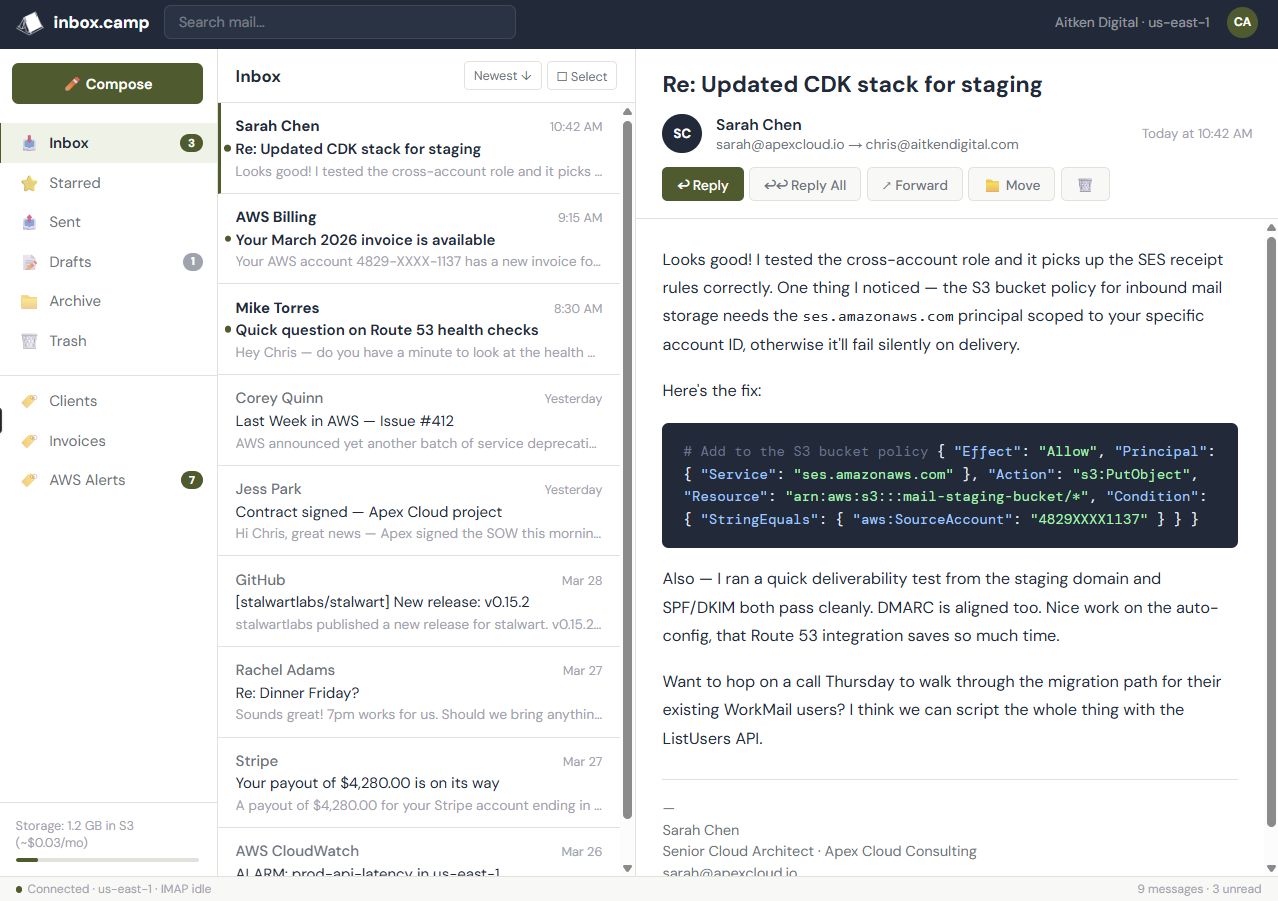
Task: Open the CA avatar account menu
Action: (1241, 21)
